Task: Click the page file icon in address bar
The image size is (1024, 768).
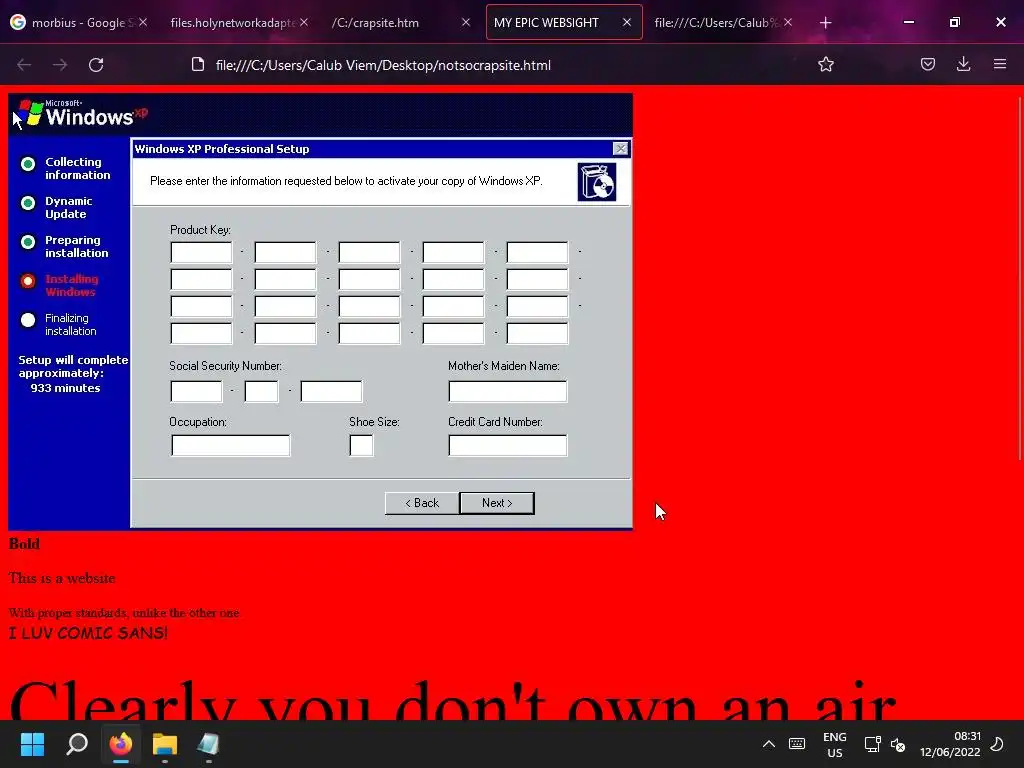Action: [198, 64]
